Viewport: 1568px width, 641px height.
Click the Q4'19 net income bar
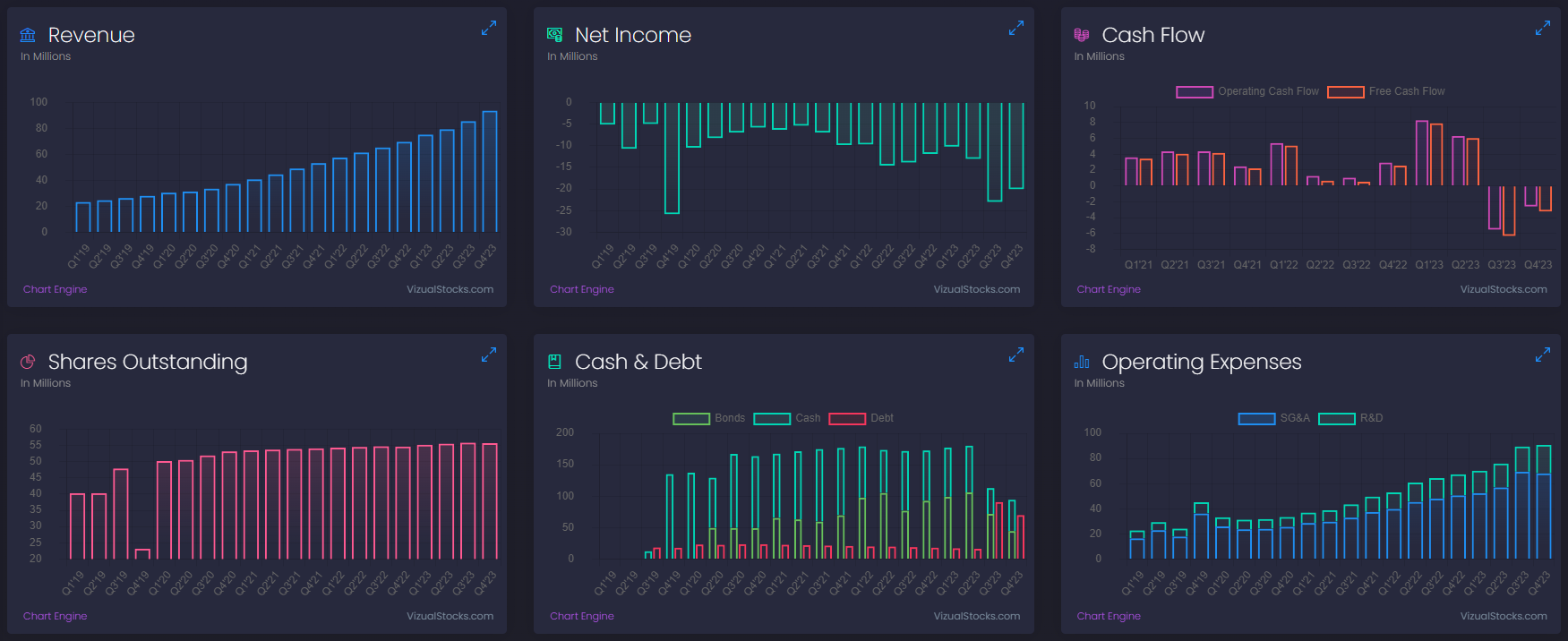[672, 158]
